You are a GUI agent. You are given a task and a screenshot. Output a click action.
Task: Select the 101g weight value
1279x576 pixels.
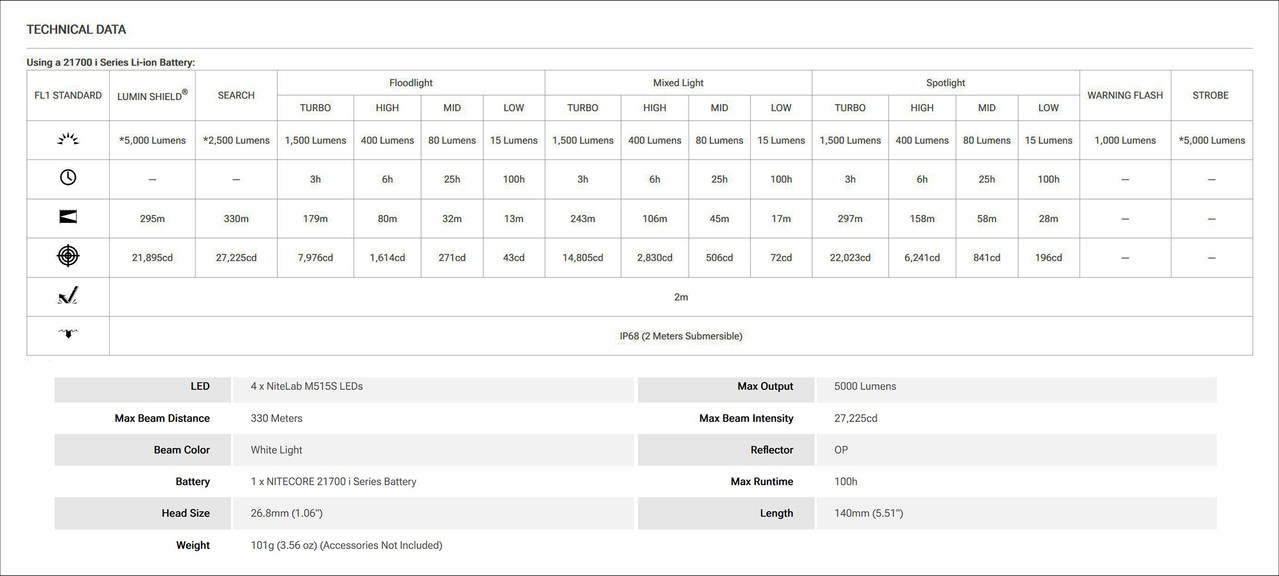(346, 545)
